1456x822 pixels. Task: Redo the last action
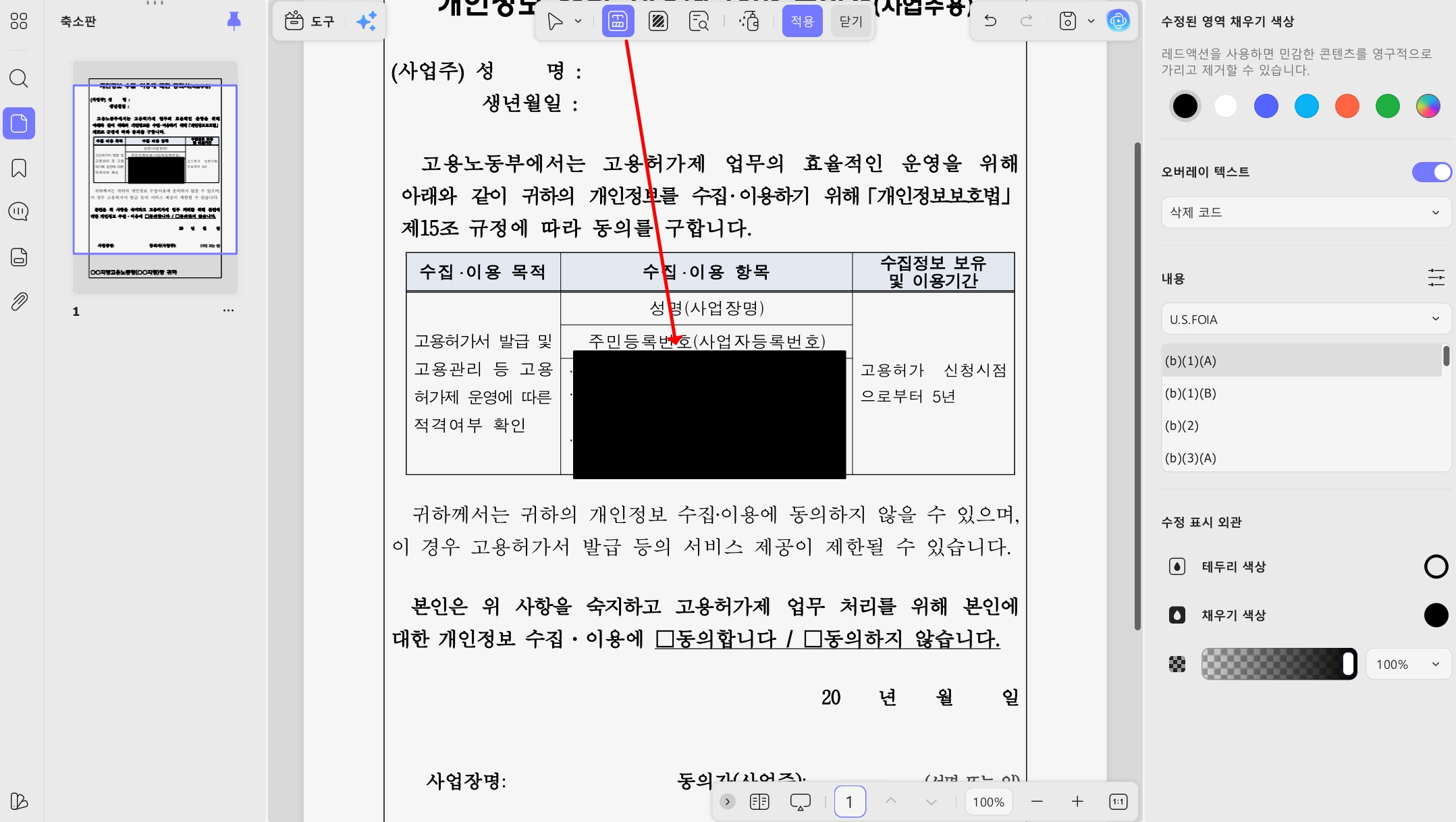[x=1027, y=21]
